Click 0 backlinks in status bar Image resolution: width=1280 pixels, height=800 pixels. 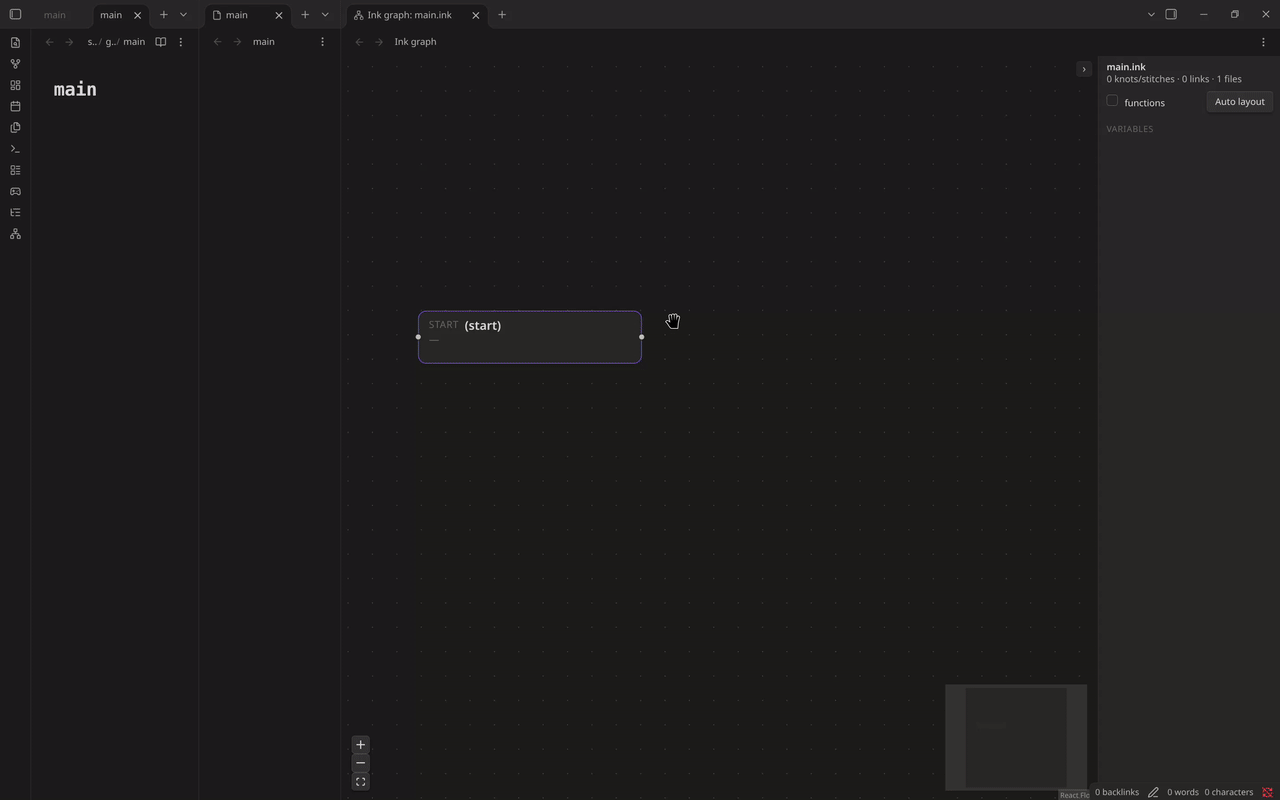(1116, 792)
